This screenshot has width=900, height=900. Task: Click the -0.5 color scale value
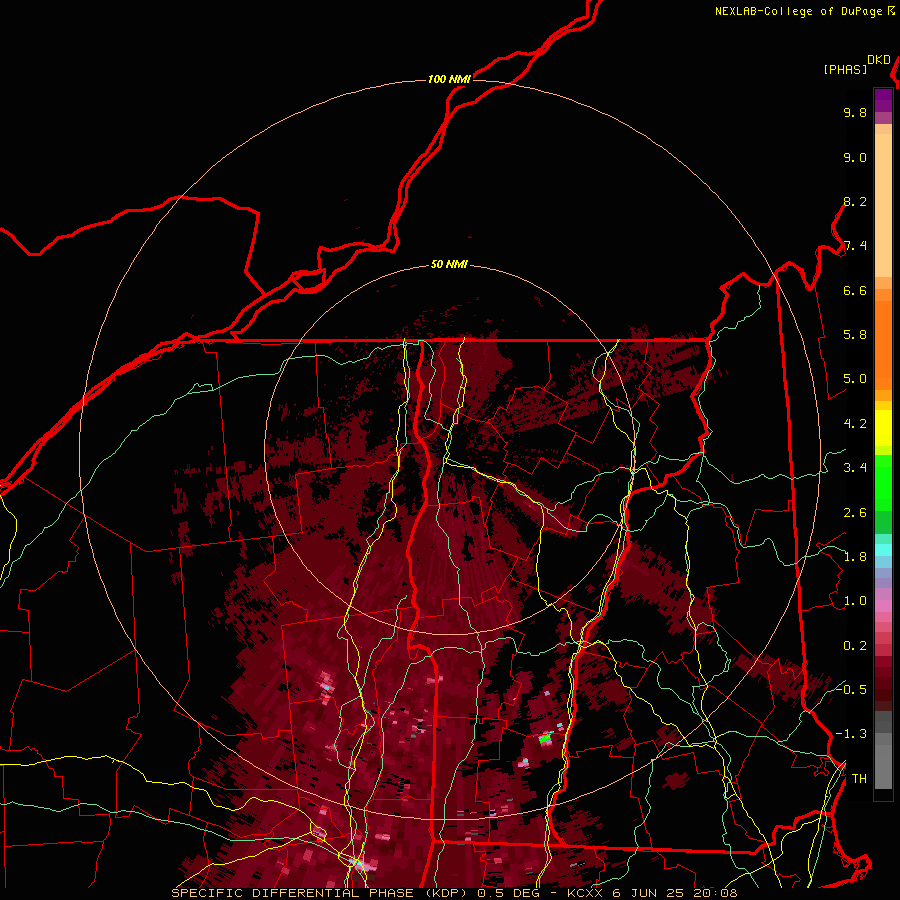(x=851, y=689)
